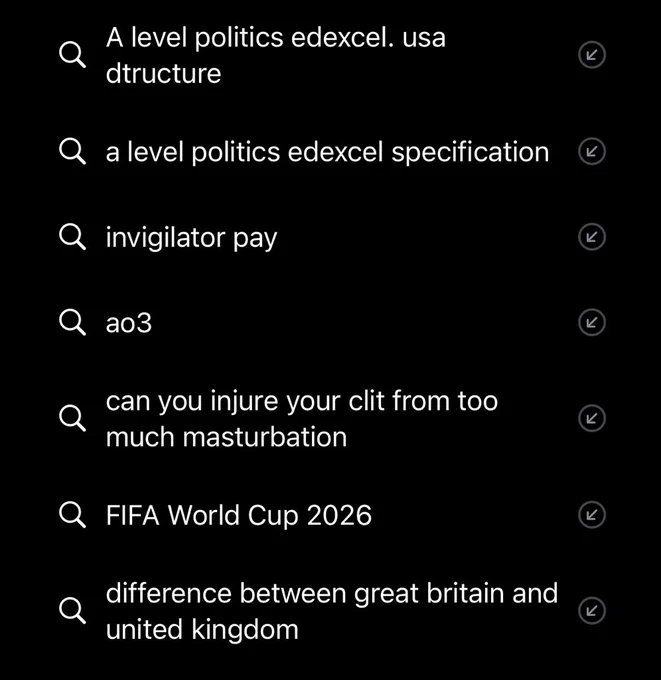
Task: Click the magnifier icon beside 'invigilator pay'
Action: coord(72,237)
